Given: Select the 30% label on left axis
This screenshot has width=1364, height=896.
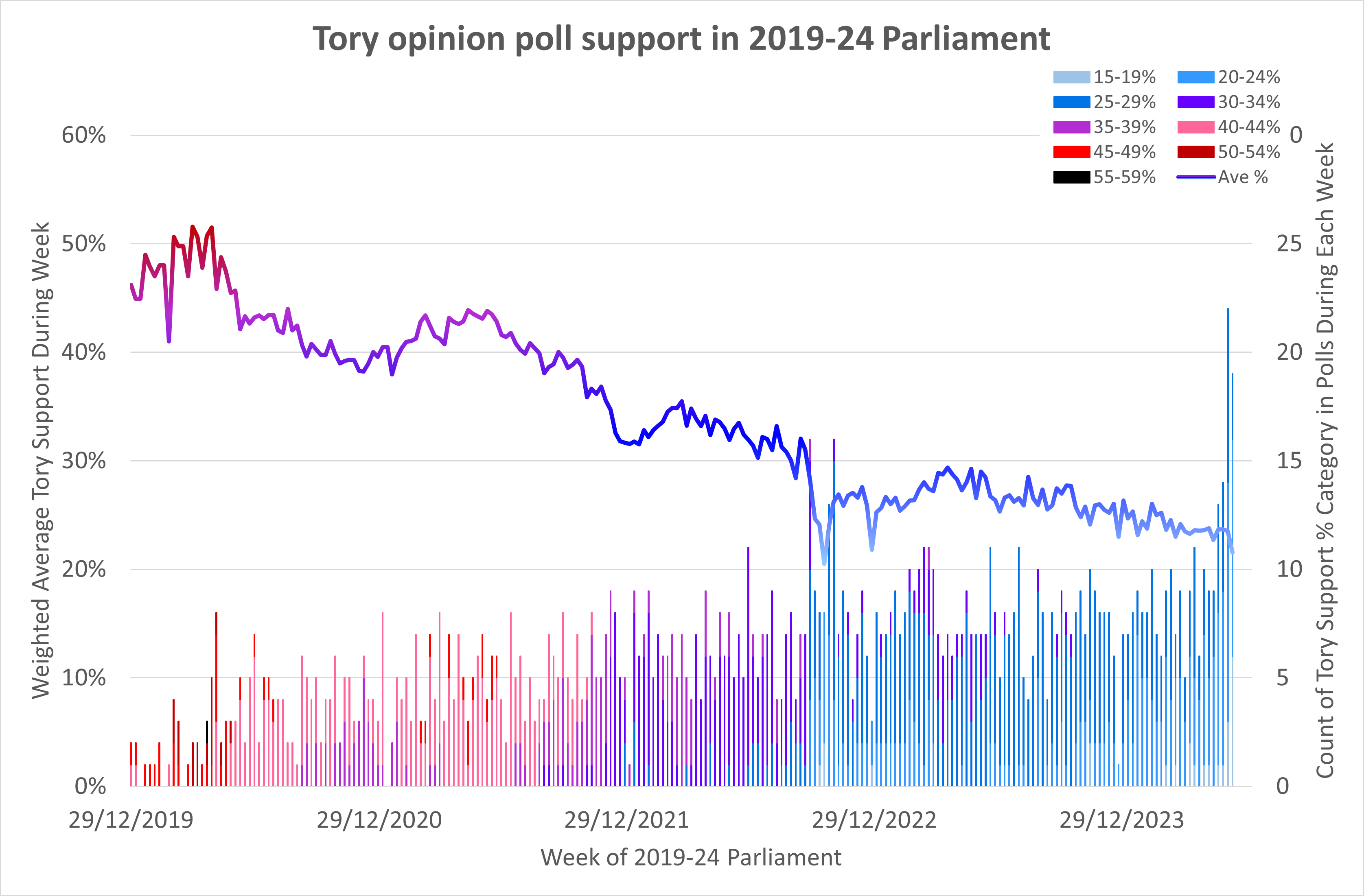Looking at the screenshot, I should [x=84, y=461].
